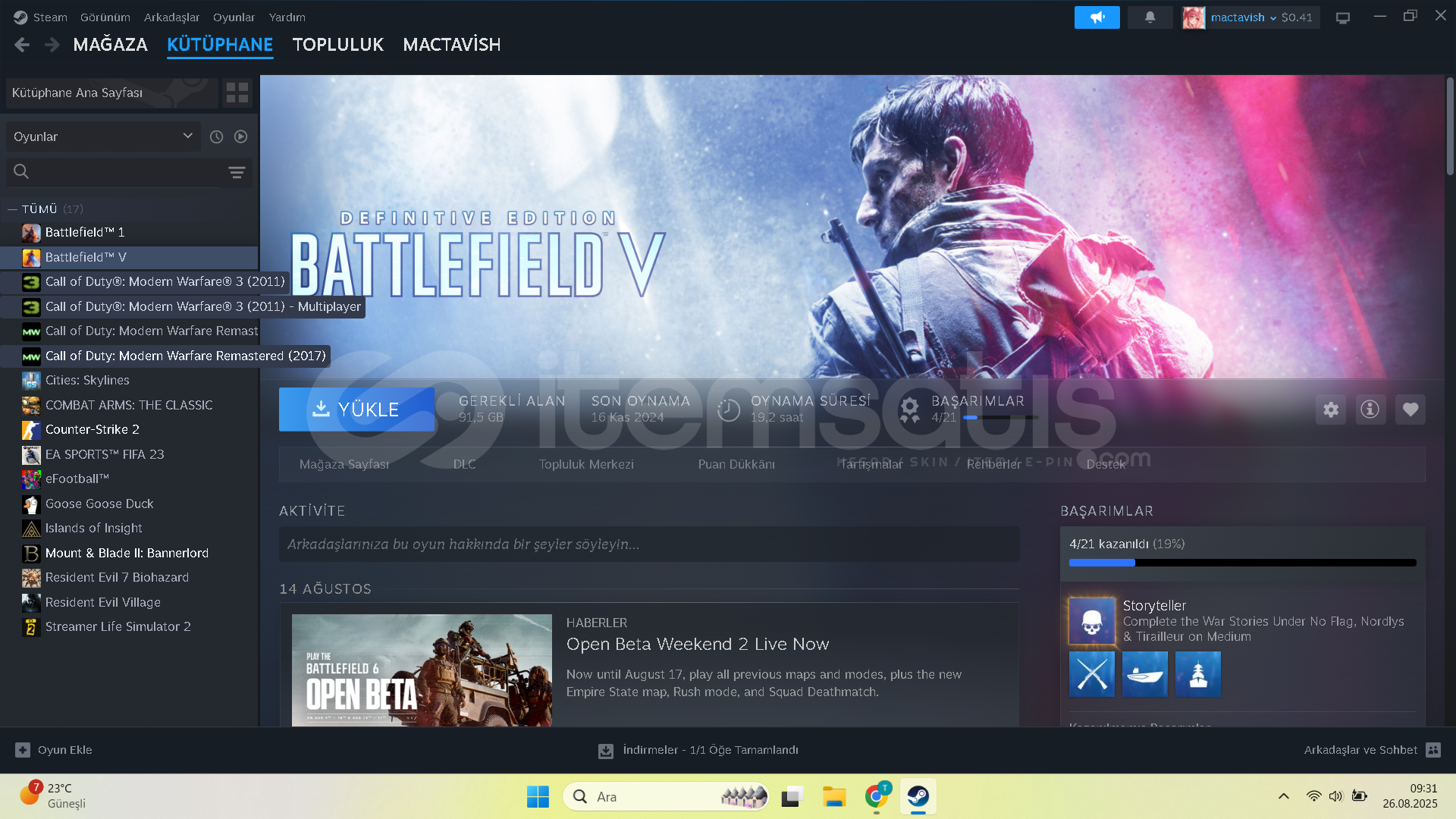1456x819 pixels.
Task: Open the notifications bell
Action: [1150, 17]
